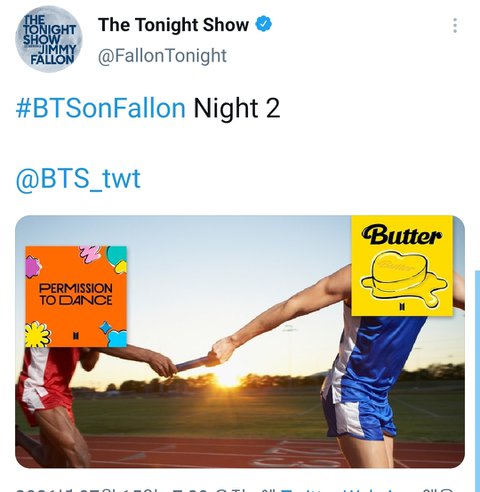This screenshot has height=492, width=480.
Task: Click the blue verified badge
Action: pos(263,24)
